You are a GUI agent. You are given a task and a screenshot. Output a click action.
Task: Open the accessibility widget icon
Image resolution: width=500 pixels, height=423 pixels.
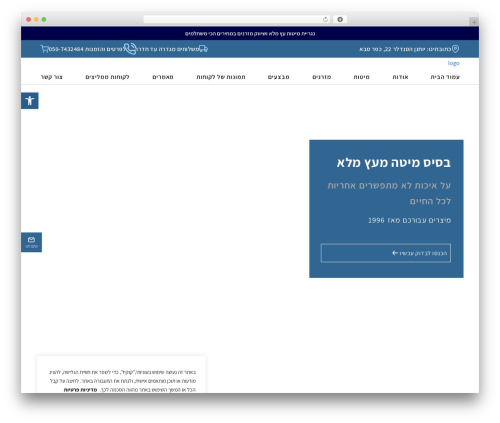30,101
